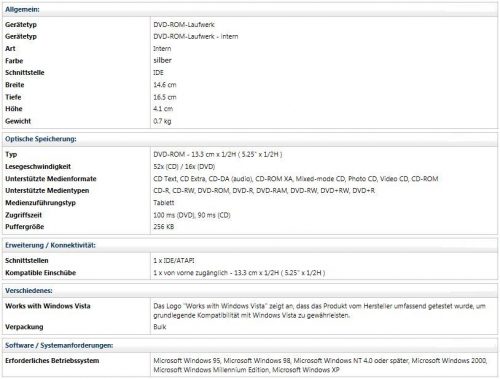
Task: Click the 'DVD-ROM - 13.3 cm x 1/2H' Typ value
Action: pyautogui.click(x=218, y=154)
